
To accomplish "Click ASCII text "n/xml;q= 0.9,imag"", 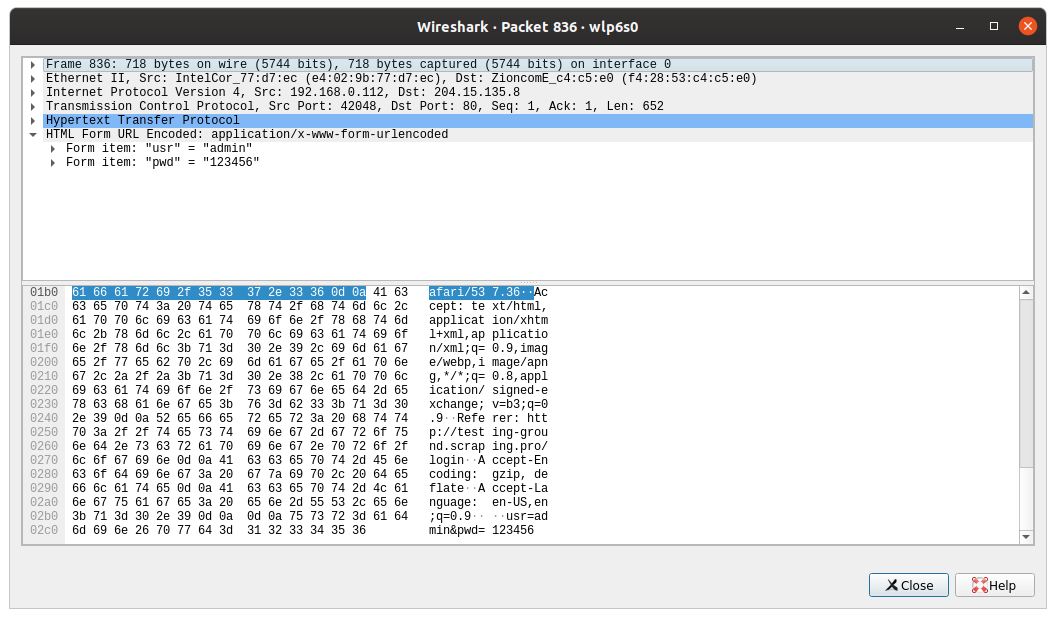I will coord(488,348).
